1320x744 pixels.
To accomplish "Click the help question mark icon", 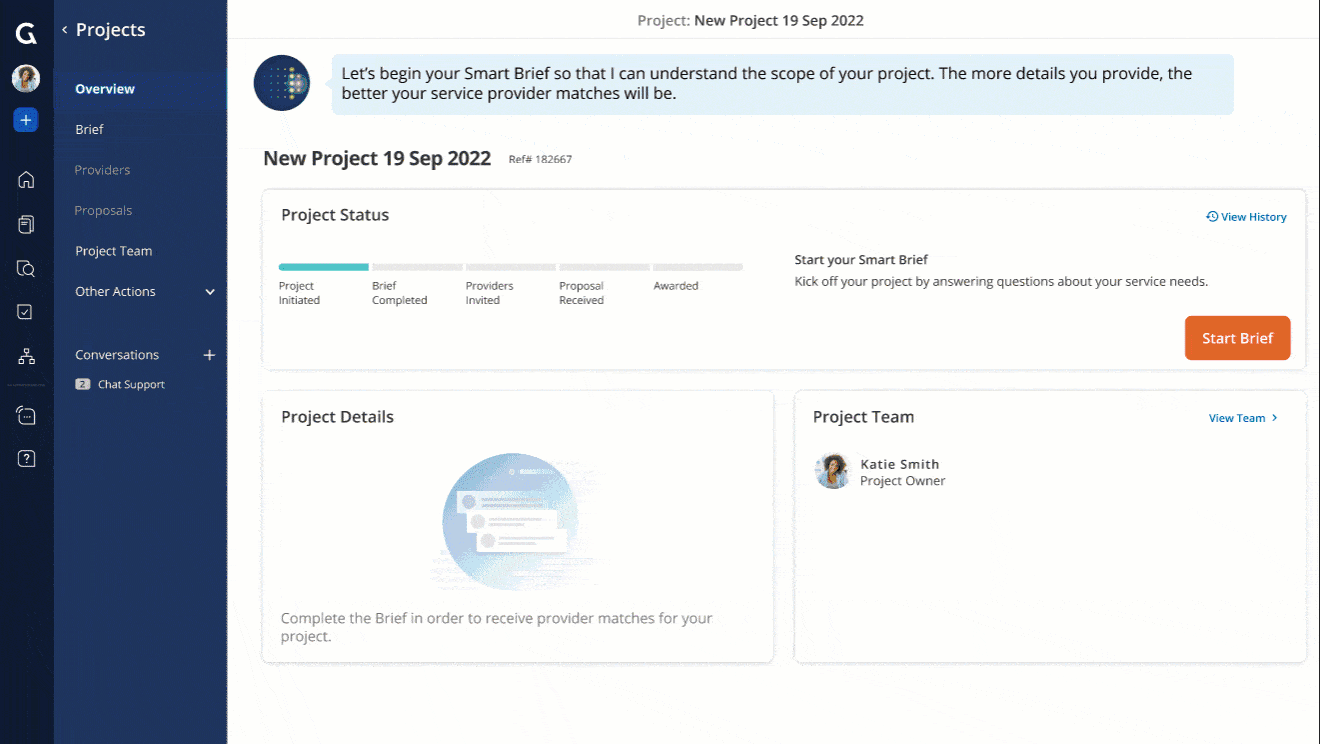I will point(25,458).
